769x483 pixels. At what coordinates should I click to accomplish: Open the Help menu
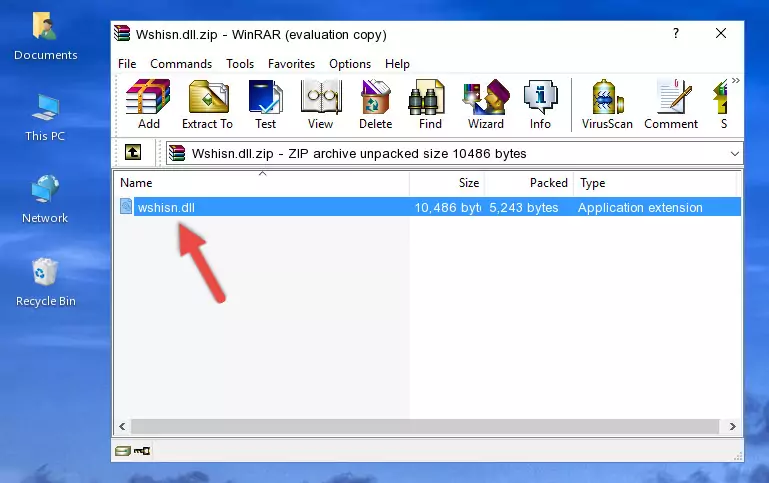pos(397,64)
